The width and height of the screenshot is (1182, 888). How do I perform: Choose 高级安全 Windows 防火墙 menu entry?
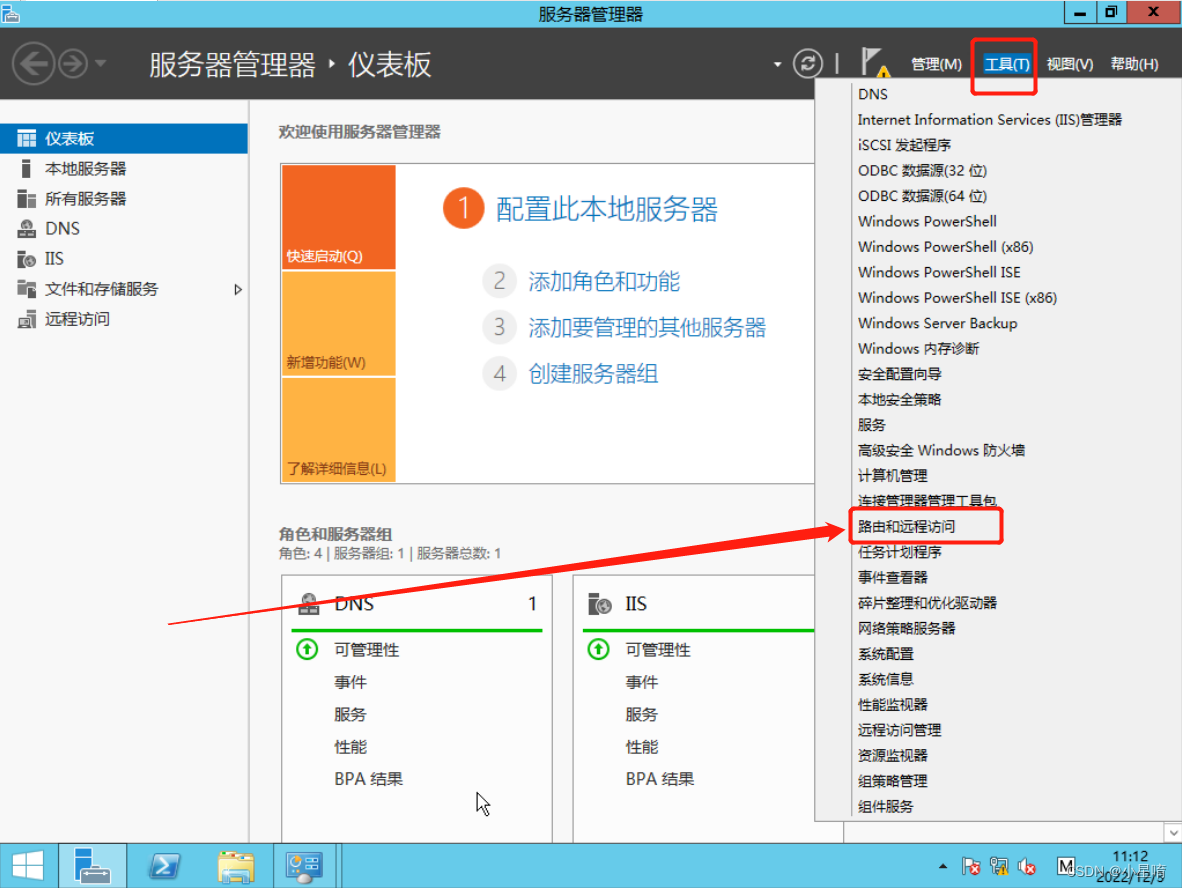[x=942, y=450]
